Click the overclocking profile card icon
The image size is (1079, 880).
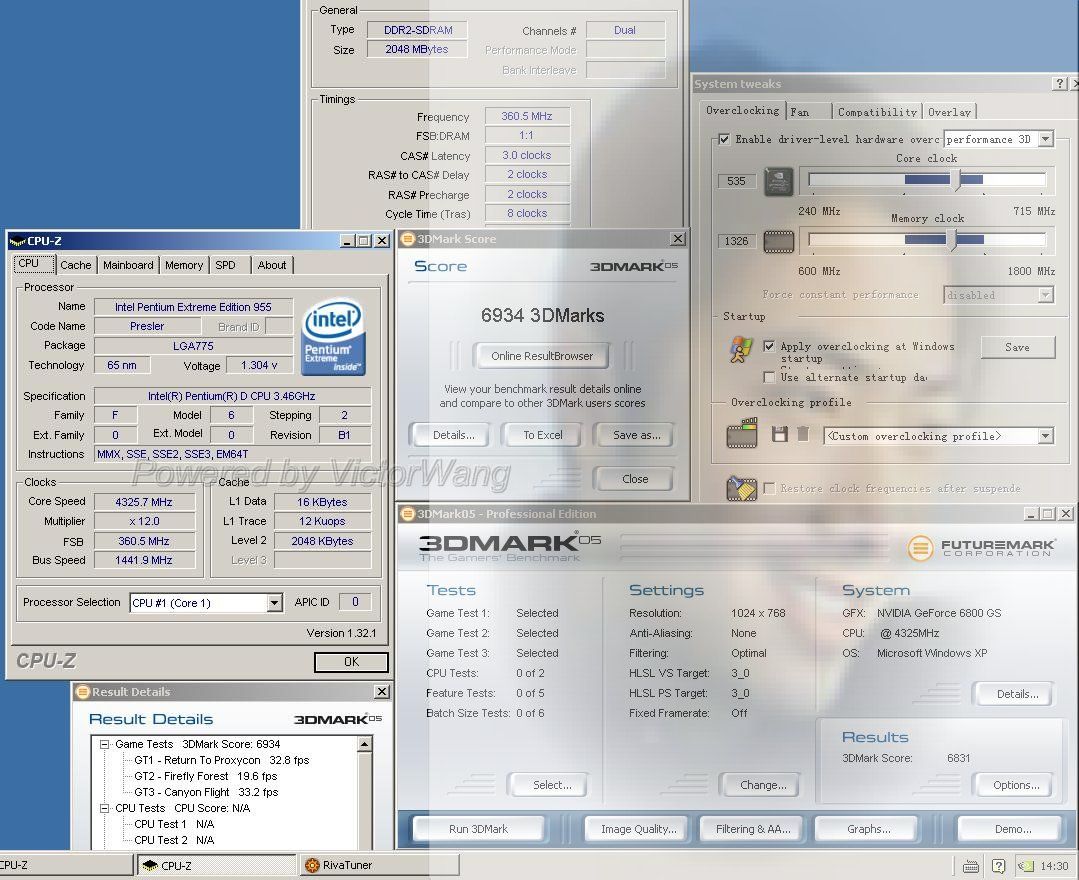(x=742, y=433)
